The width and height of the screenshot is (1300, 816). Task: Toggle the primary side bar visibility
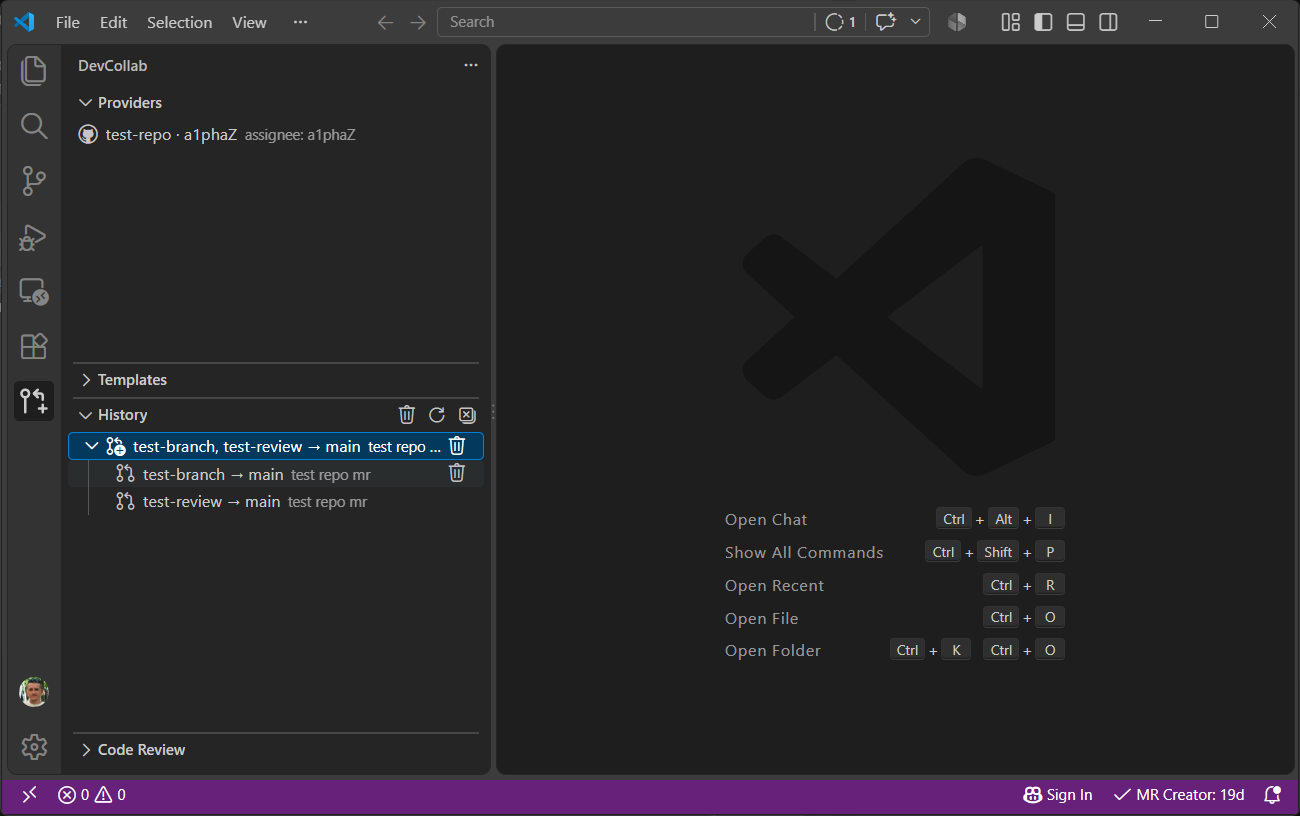point(1043,22)
